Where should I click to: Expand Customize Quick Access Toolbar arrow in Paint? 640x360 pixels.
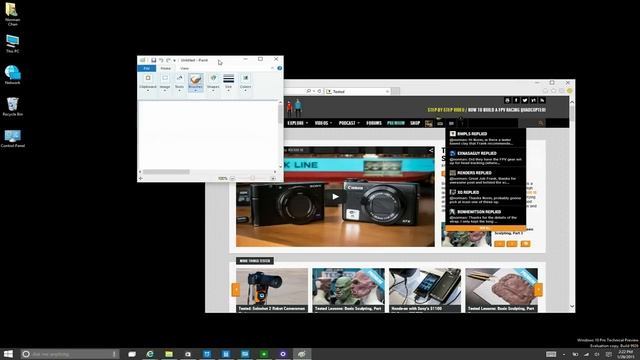tap(174, 60)
